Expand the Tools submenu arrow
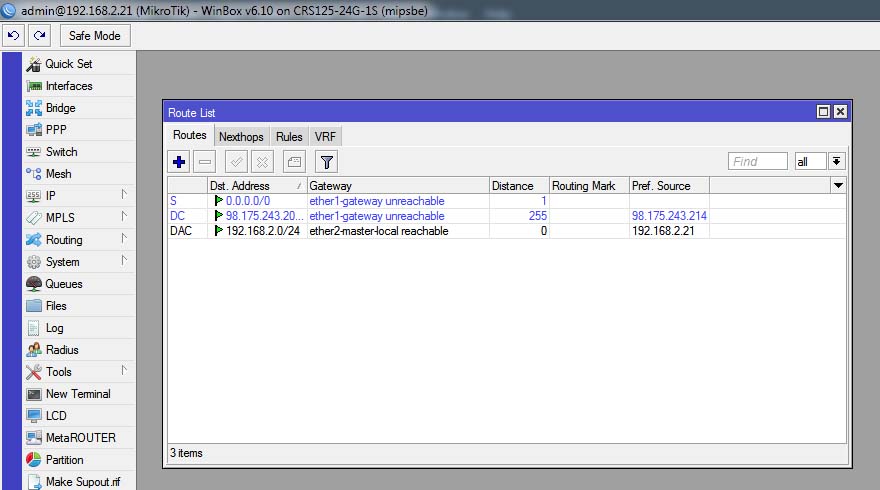The height and width of the screenshot is (490, 880). tap(124, 370)
